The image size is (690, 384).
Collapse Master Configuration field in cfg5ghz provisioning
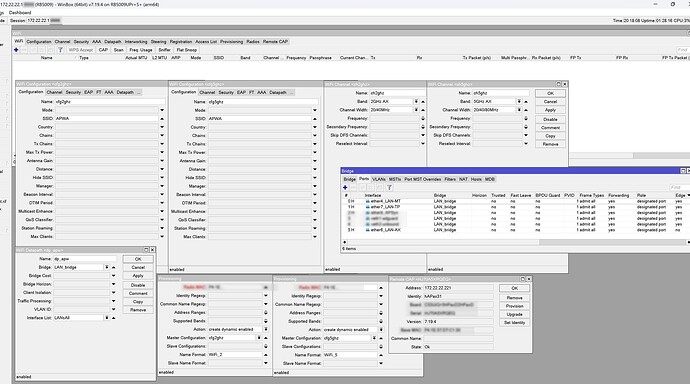click(381, 338)
